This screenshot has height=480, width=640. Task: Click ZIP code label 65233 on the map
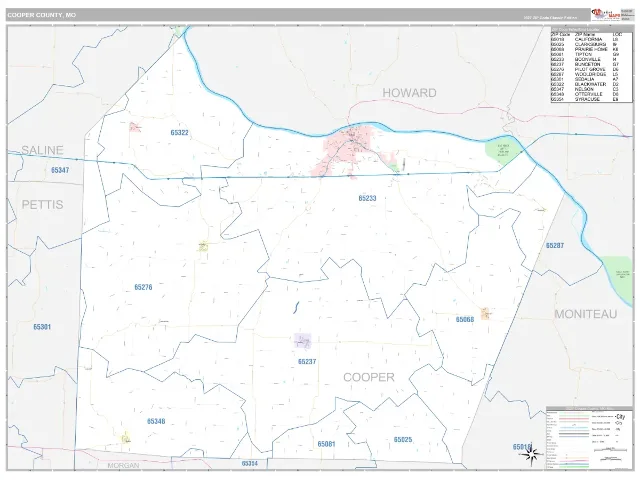[x=367, y=198]
